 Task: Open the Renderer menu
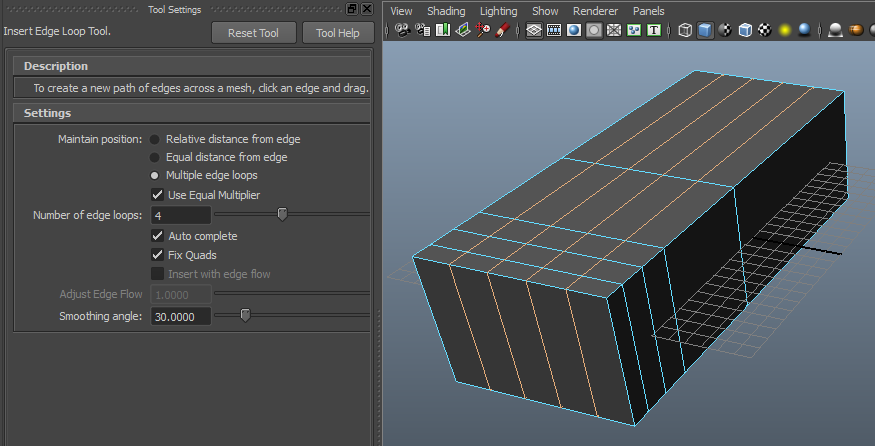click(x=595, y=11)
